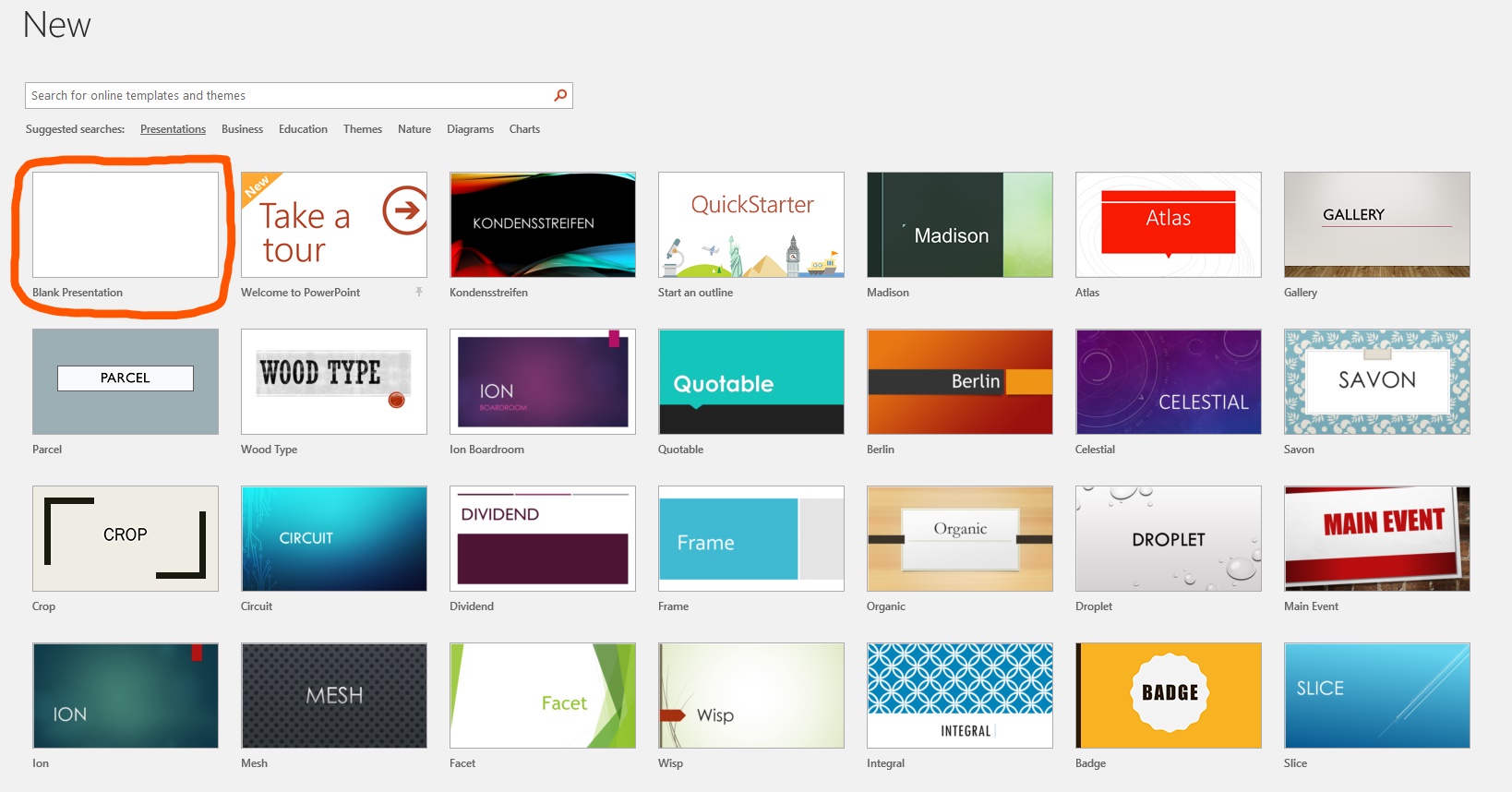
Task: Click the 'Start an outline' caption
Action: [x=695, y=293]
